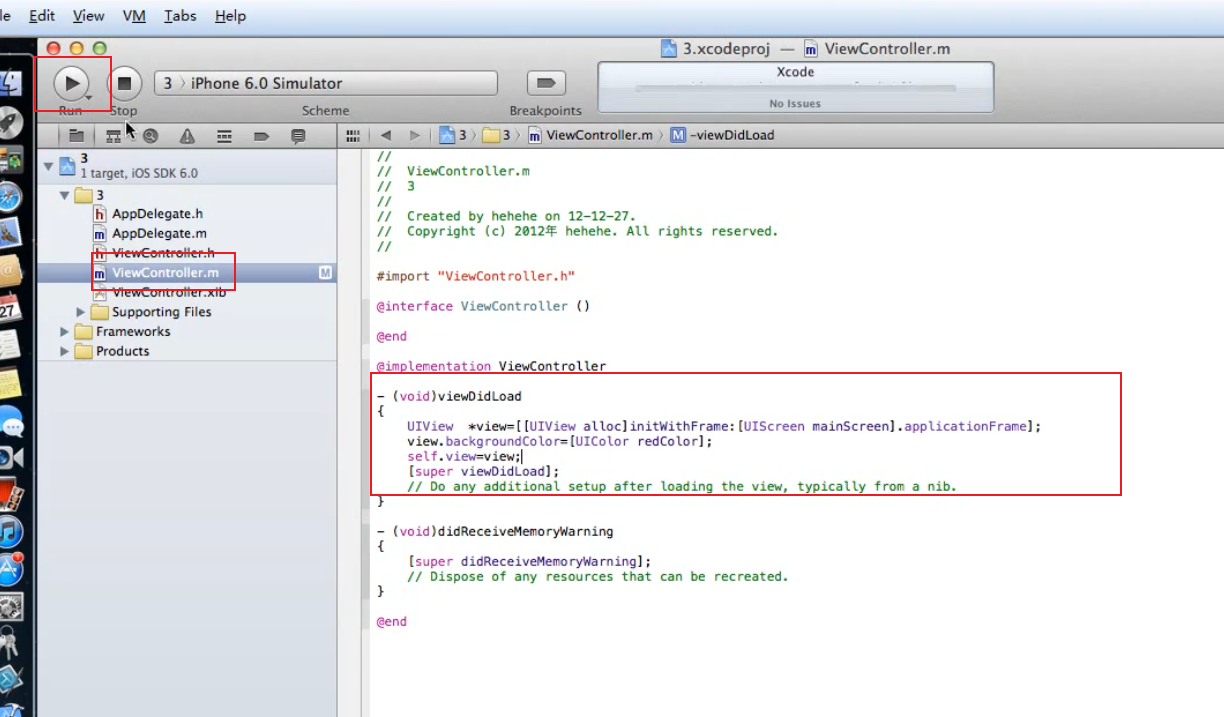The height and width of the screenshot is (717, 1224).
Task: Click the "@implementation ViewController" line
Action: click(491, 366)
